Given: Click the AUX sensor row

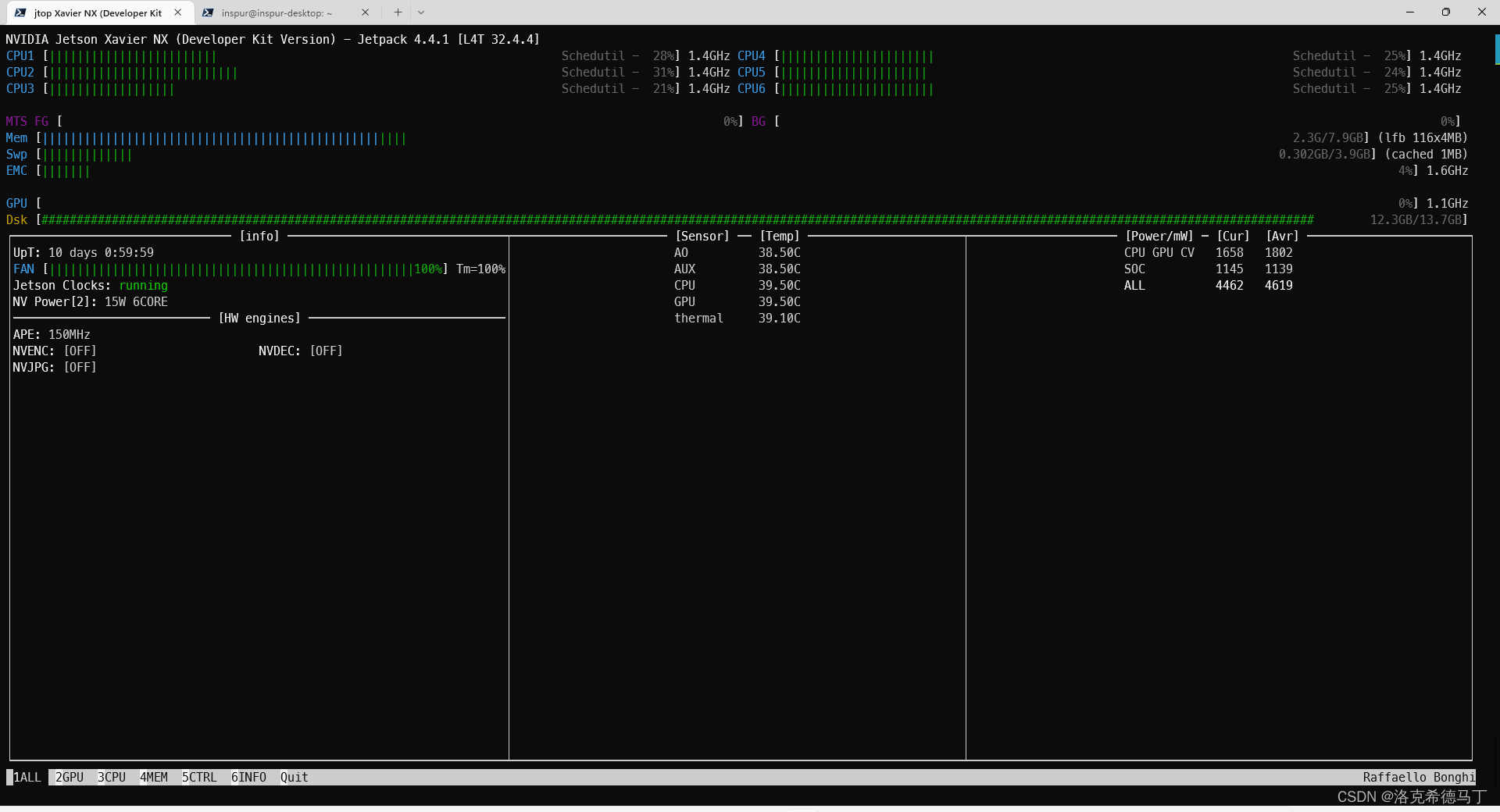Looking at the screenshot, I should point(737,269).
